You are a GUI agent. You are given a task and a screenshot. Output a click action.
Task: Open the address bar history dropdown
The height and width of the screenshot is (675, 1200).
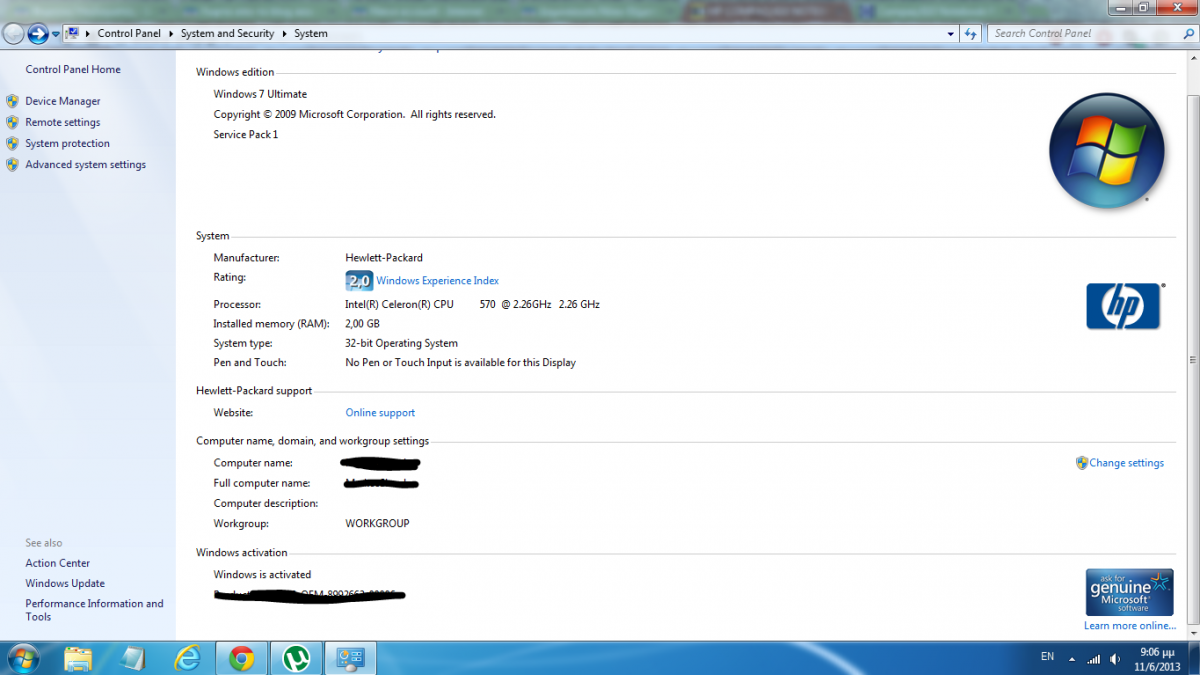pos(951,33)
